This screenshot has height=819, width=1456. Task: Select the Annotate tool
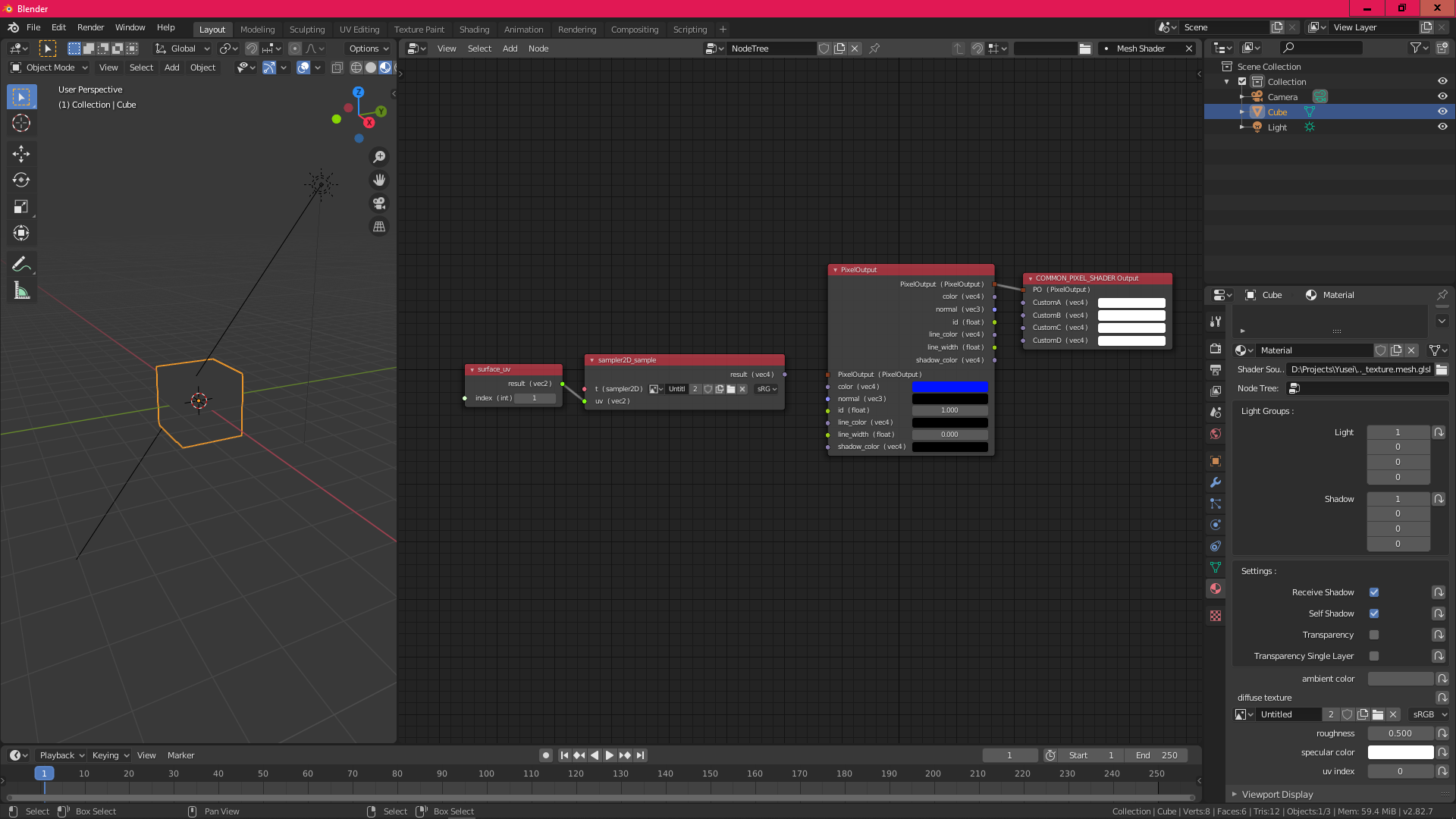coord(21,264)
